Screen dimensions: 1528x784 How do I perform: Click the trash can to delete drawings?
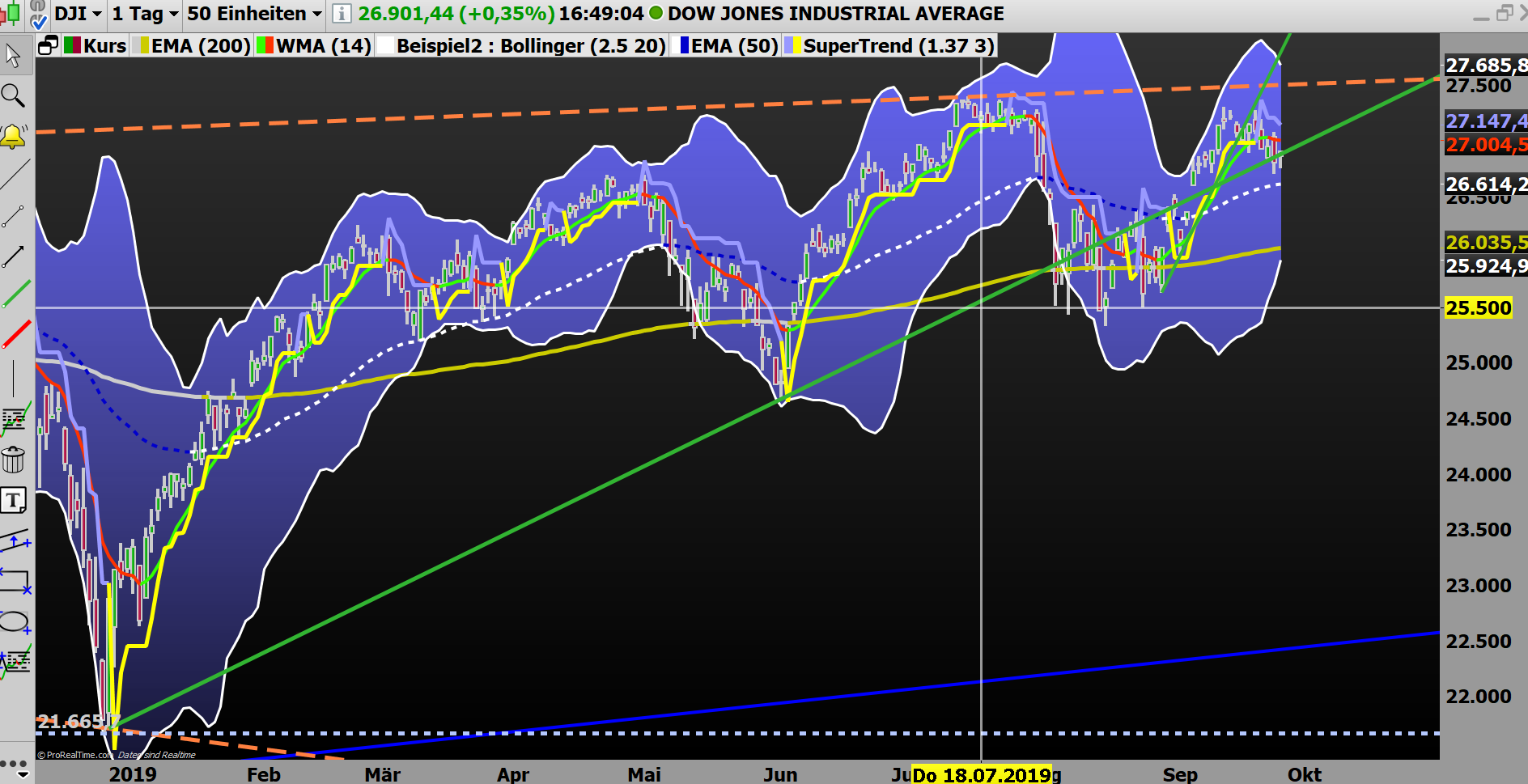pos(12,461)
